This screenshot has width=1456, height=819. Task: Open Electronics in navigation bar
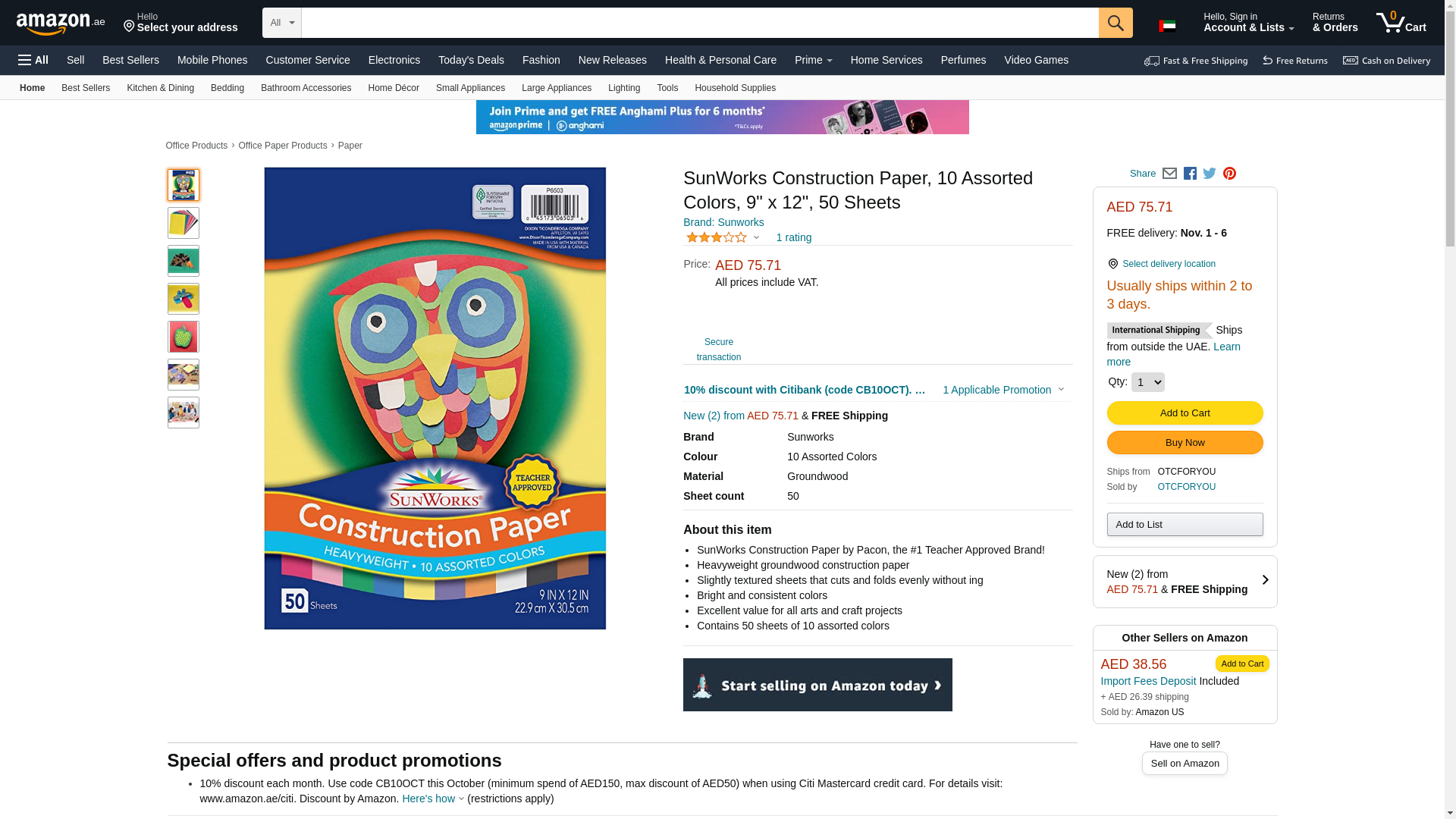tap(394, 60)
